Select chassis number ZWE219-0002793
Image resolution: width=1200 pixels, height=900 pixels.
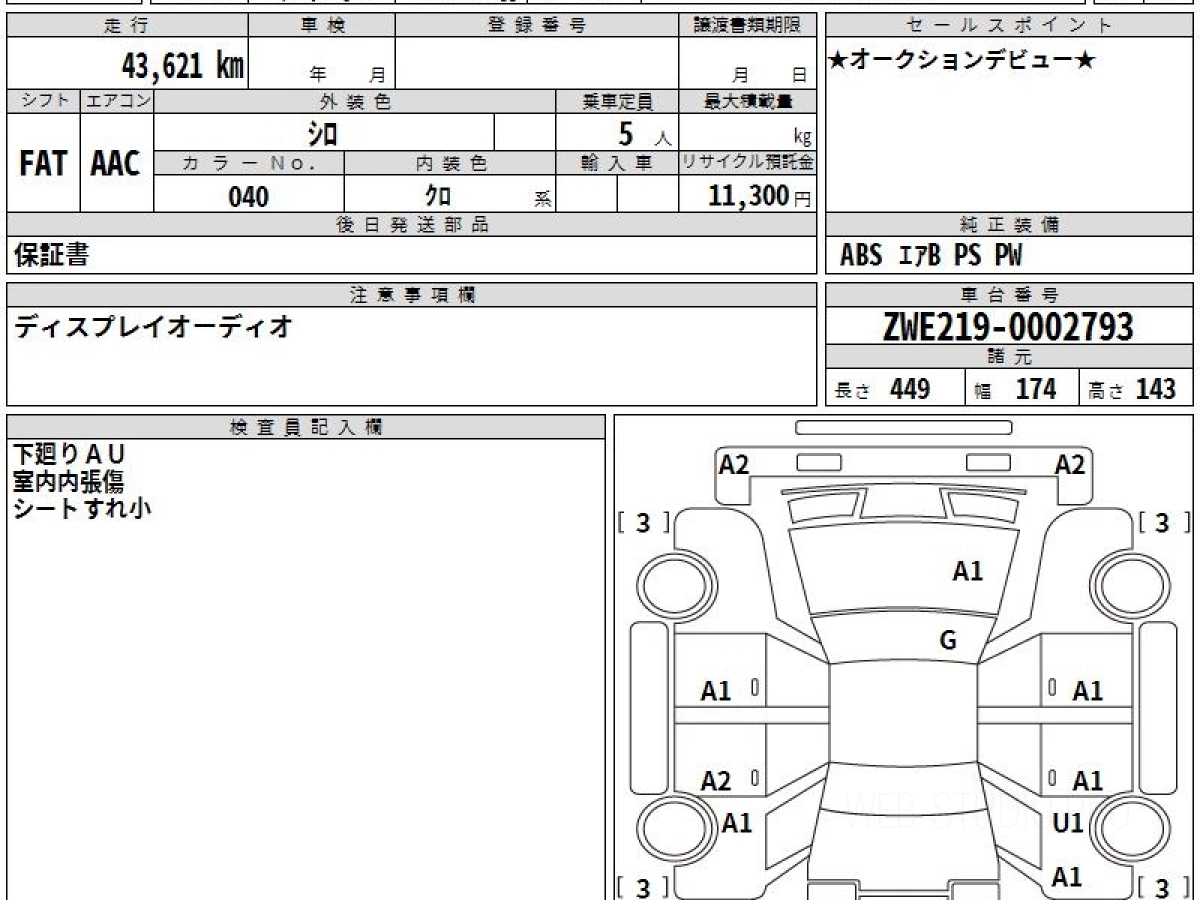tap(1008, 326)
